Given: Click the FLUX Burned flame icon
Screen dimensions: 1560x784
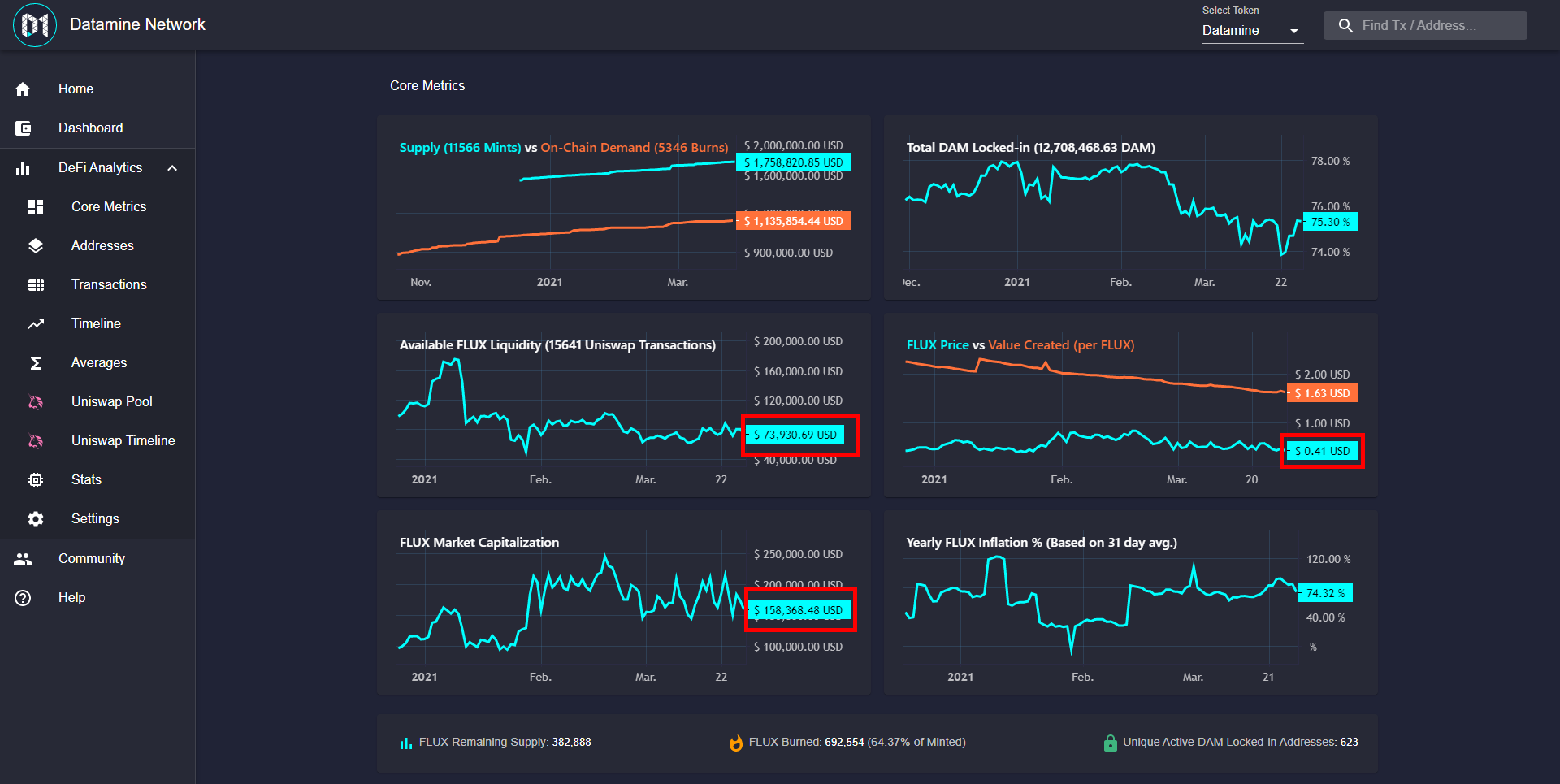Looking at the screenshot, I should coord(735,743).
